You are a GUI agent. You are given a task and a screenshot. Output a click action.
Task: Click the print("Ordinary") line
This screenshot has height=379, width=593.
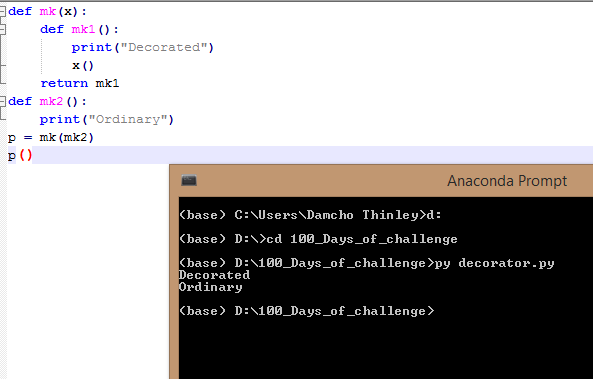pos(107,120)
